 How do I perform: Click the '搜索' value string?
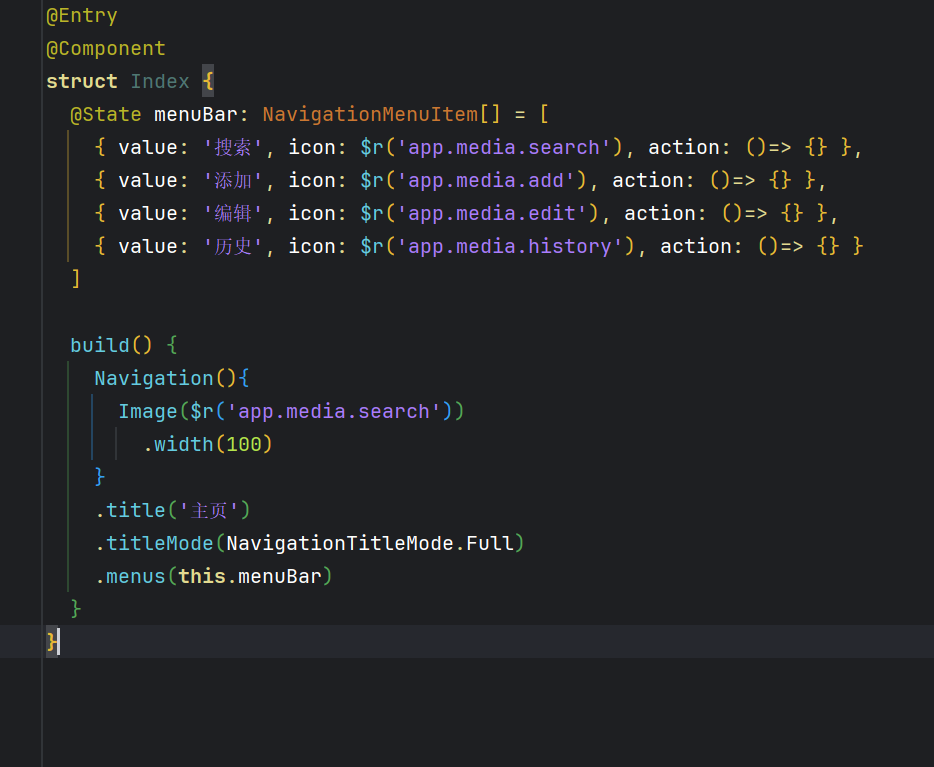(233, 148)
